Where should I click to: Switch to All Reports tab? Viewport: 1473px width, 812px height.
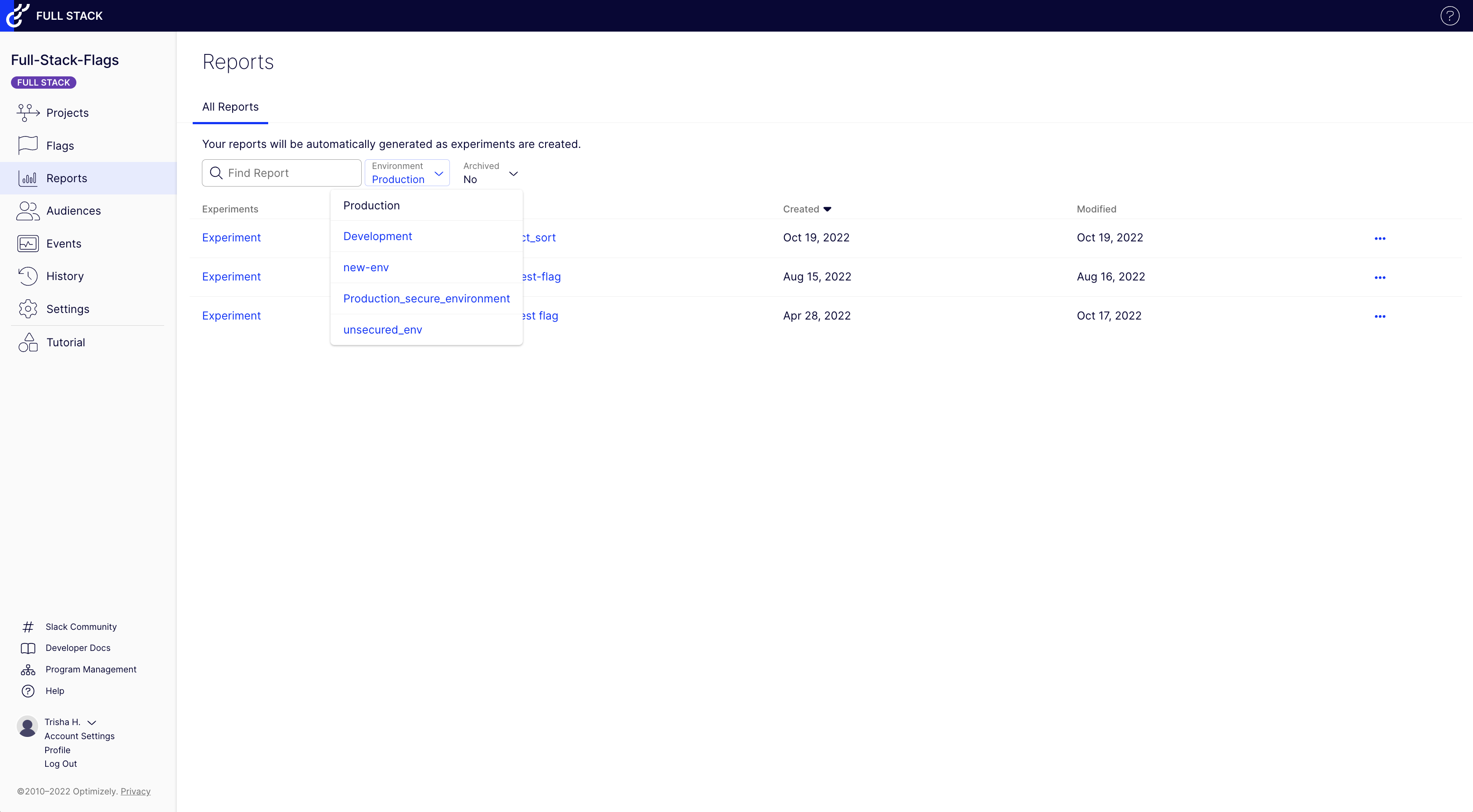230,107
